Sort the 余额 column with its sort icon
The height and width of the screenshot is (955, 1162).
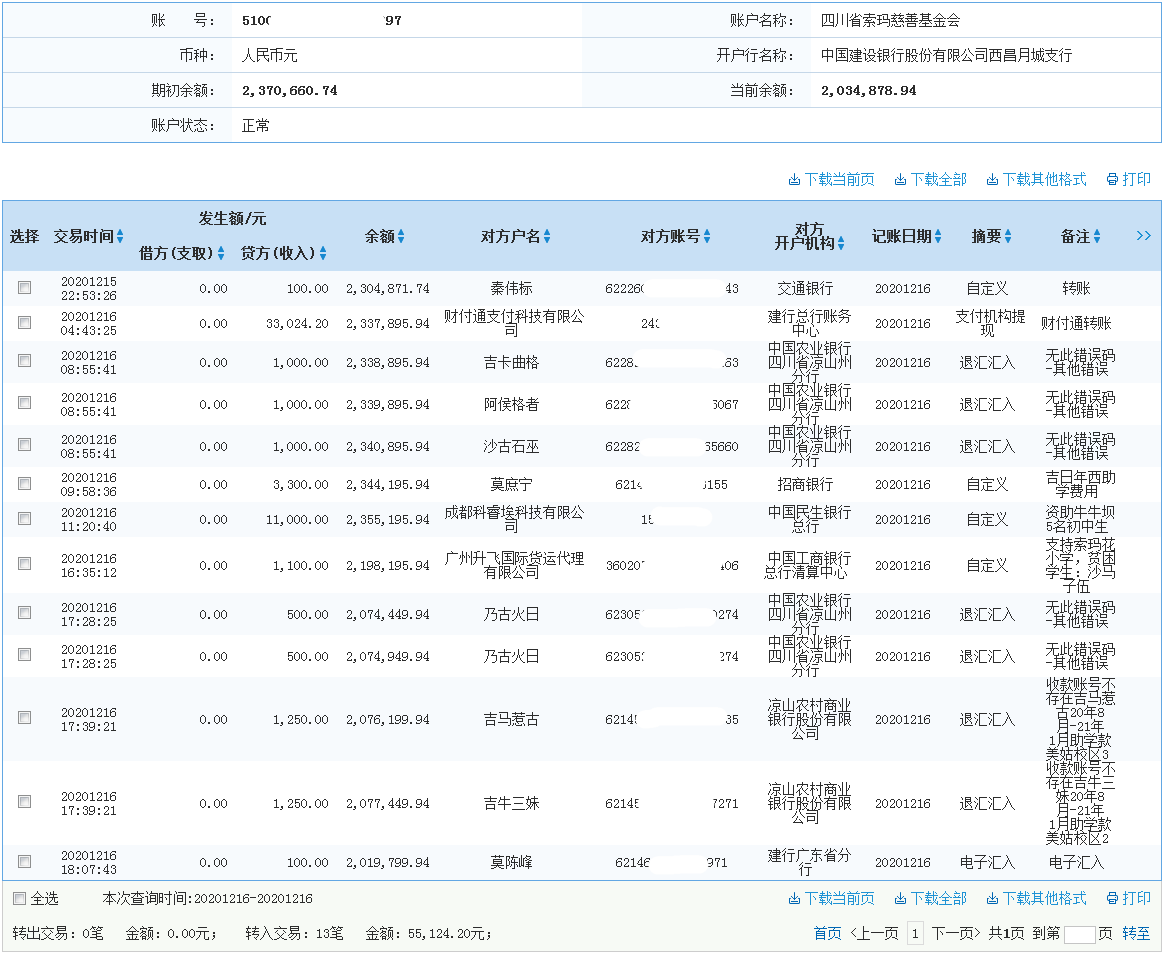point(403,237)
